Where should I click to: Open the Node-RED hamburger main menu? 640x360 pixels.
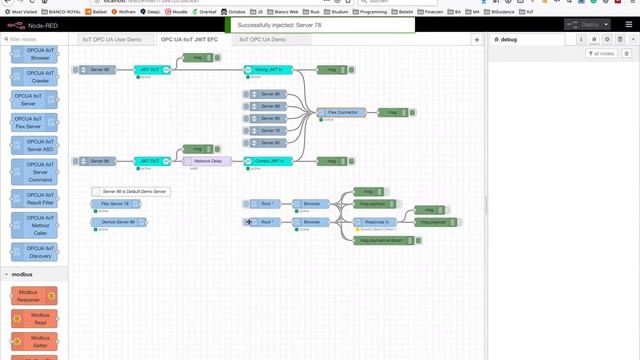tap(629, 25)
